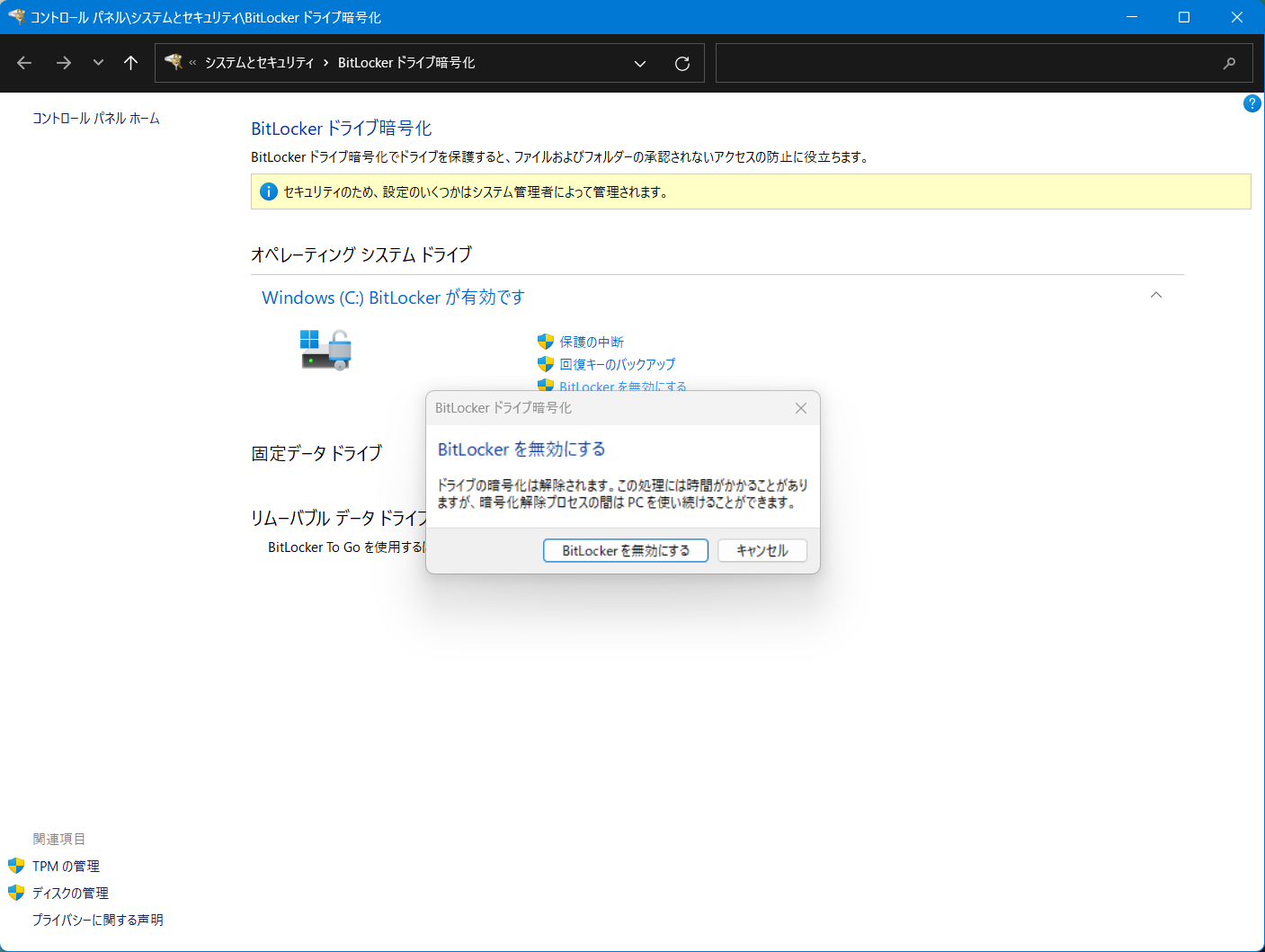Click キャンセル button in dialog

[x=762, y=550]
